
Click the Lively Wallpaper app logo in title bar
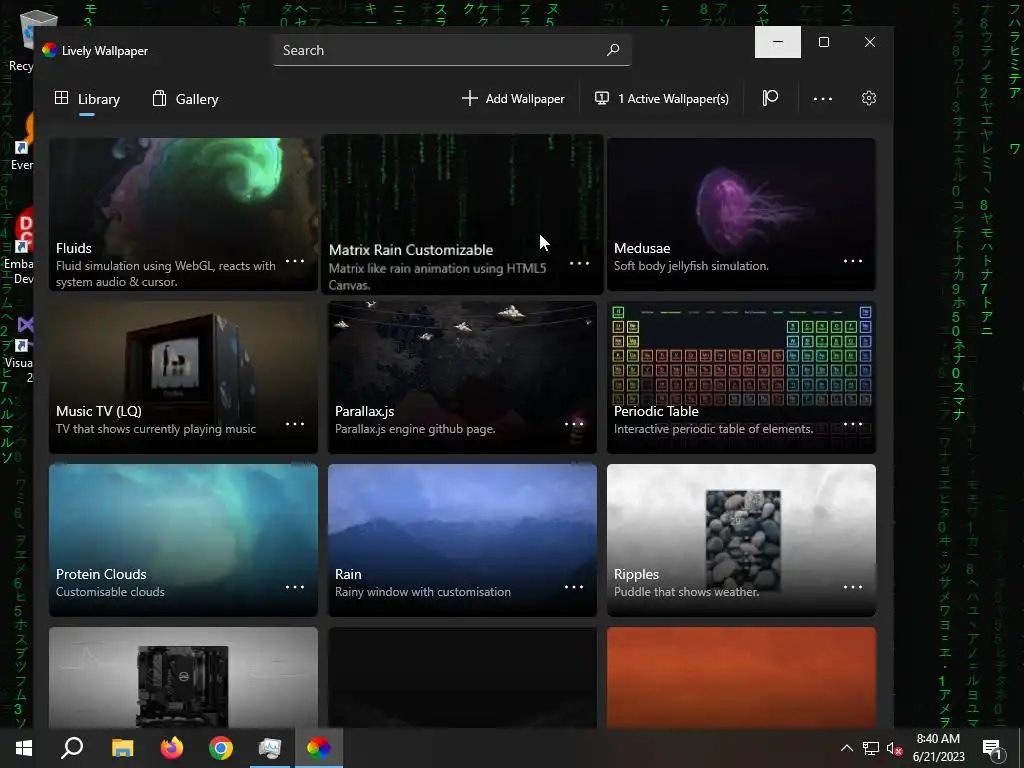(50, 50)
